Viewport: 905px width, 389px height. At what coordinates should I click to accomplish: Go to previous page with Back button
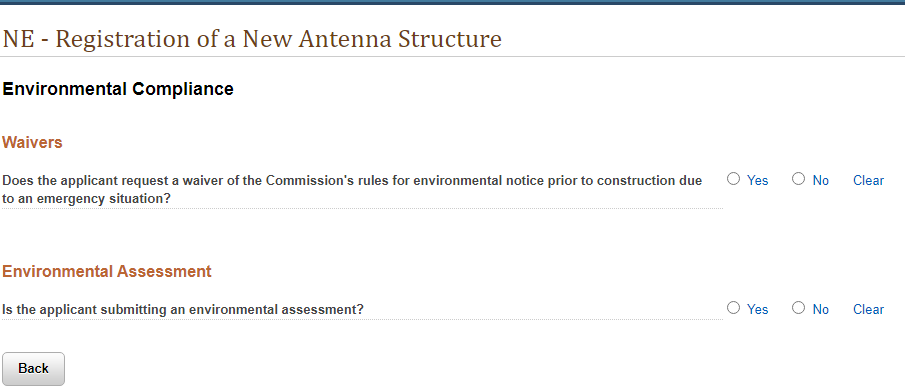[x=33, y=368]
